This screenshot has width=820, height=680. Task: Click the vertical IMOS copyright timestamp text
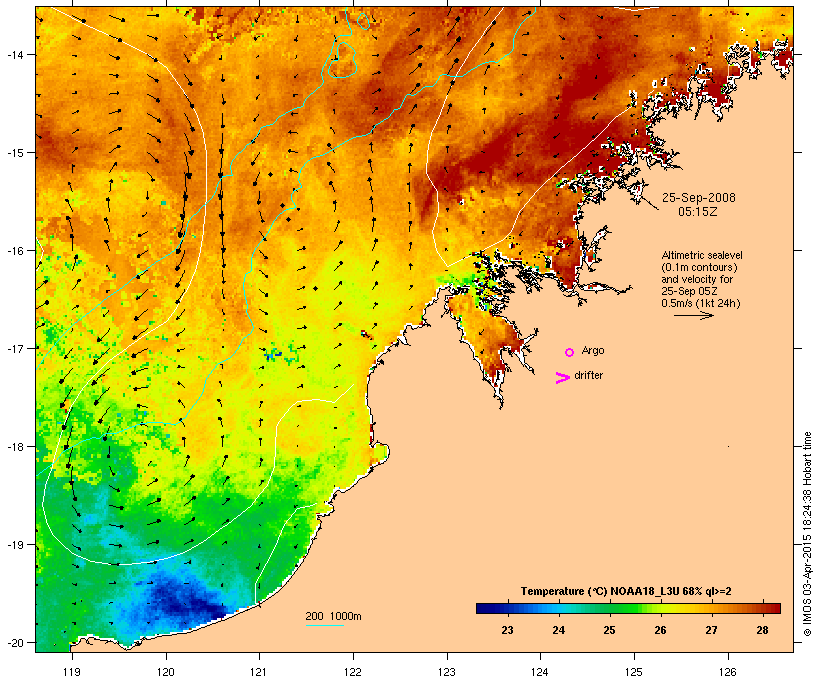point(807,534)
